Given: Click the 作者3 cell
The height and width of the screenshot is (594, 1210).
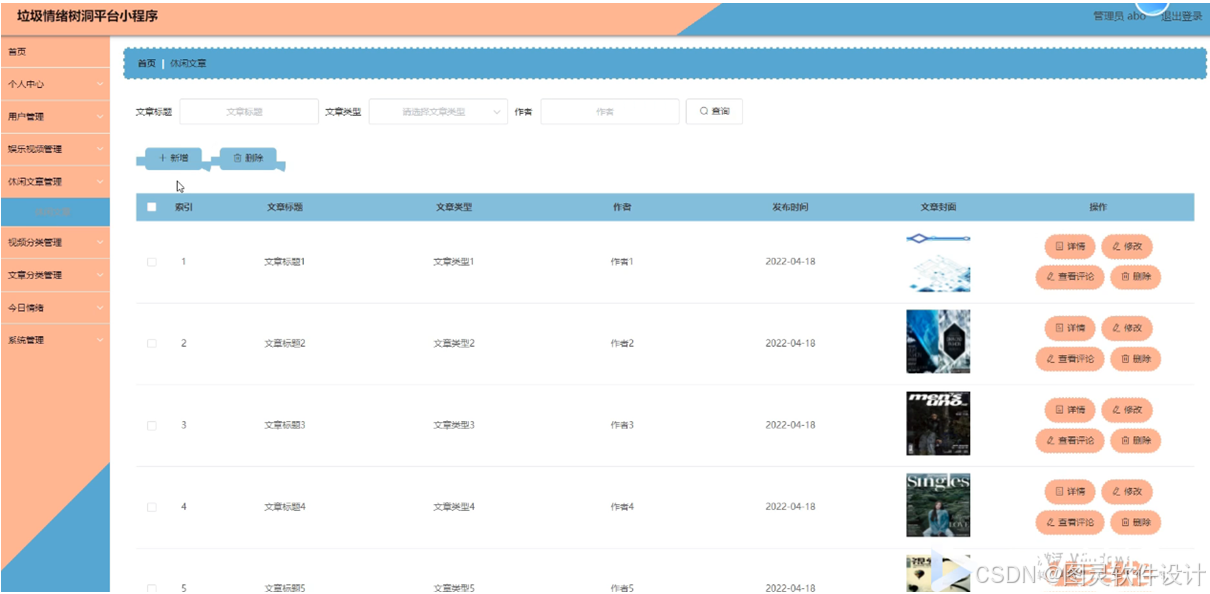Looking at the screenshot, I should click(622, 425).
